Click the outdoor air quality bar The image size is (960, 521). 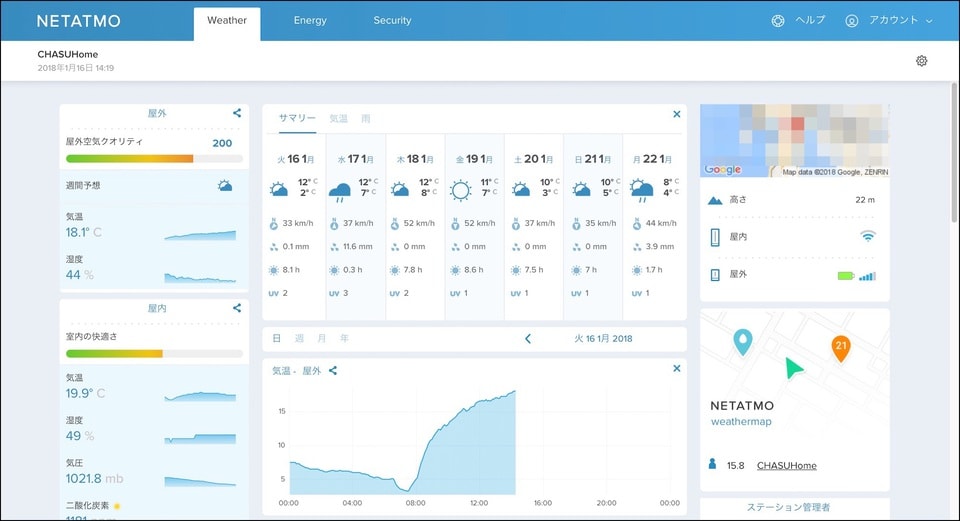coord(154,158)
